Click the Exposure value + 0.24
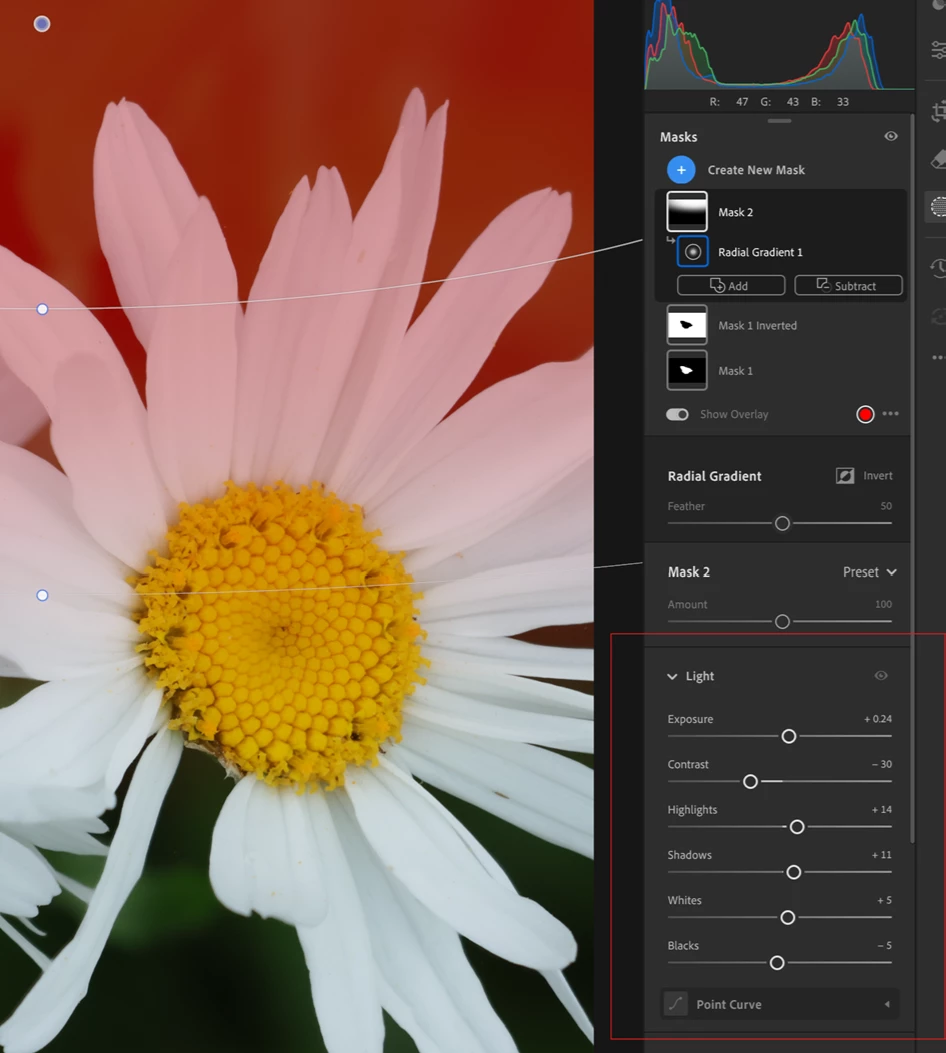Viewport: 946px width, 1053px height. [878, 719]
